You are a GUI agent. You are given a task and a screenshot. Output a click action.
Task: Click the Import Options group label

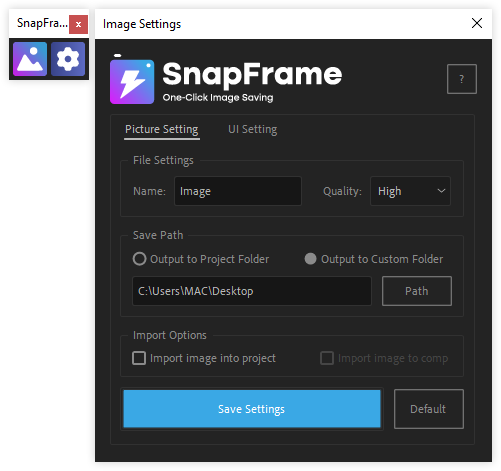point(170,335)
